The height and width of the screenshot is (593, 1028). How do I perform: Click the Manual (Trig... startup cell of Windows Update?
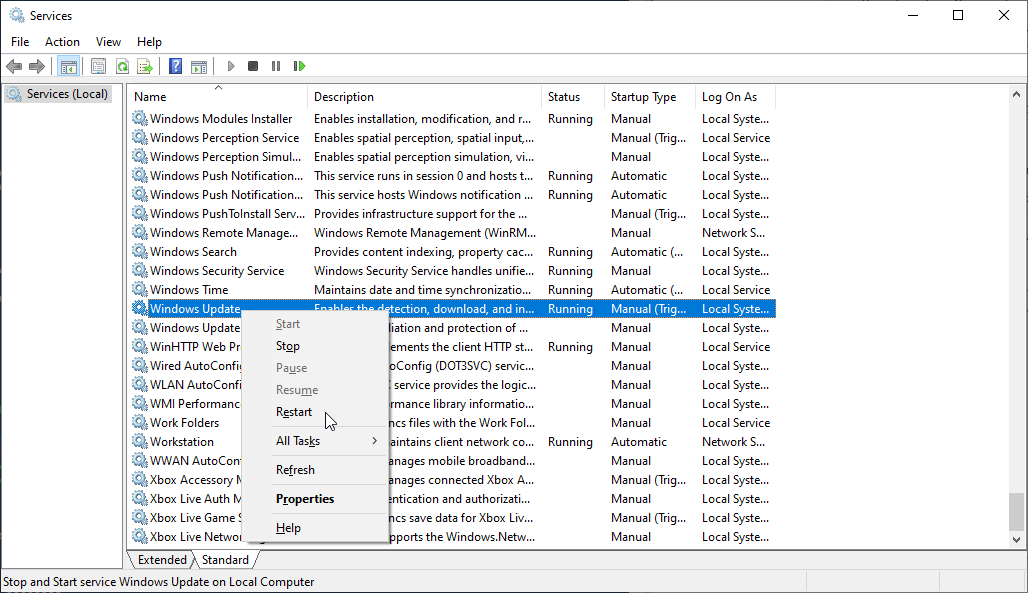[x=648, y=309]
